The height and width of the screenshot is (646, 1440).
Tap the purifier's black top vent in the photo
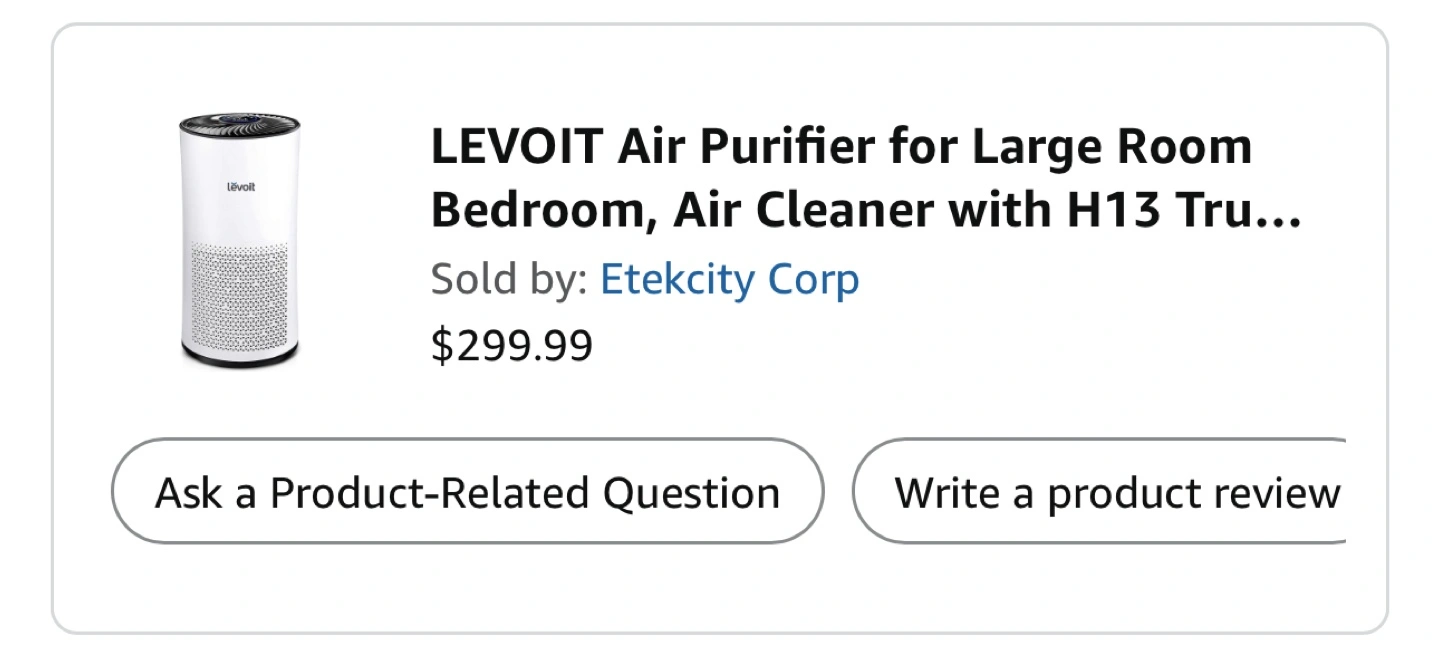239,128
